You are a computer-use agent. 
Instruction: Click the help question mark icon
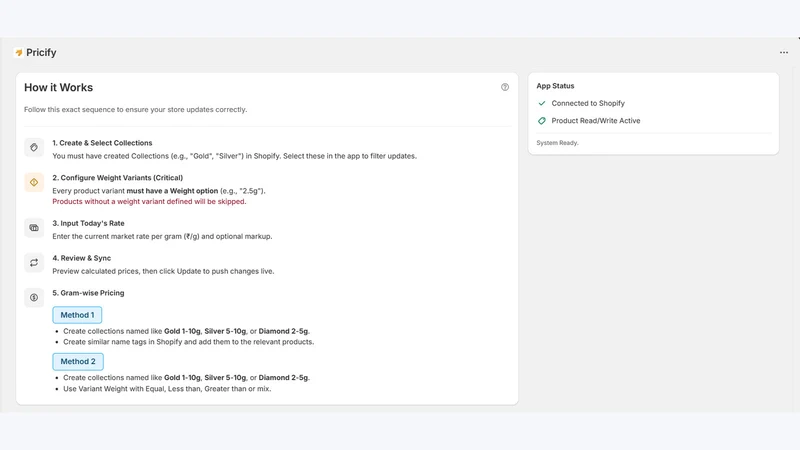[505, 87]
